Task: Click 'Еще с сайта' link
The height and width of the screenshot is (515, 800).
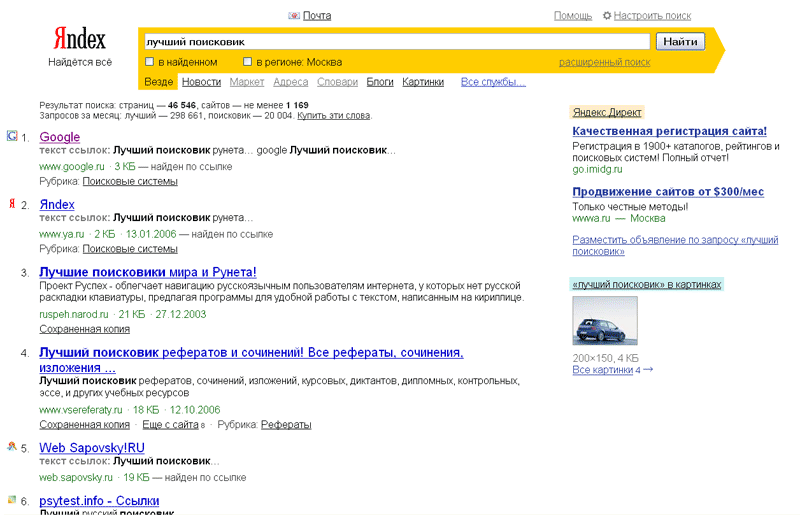Action: 170,424
